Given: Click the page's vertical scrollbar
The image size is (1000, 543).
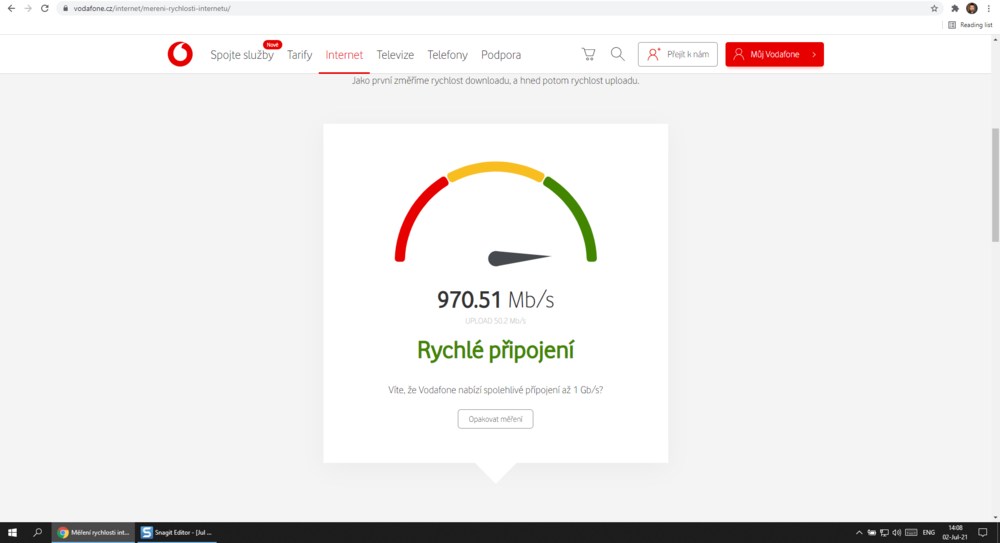Looking at the screenshot, I should [x=995, y=185].
